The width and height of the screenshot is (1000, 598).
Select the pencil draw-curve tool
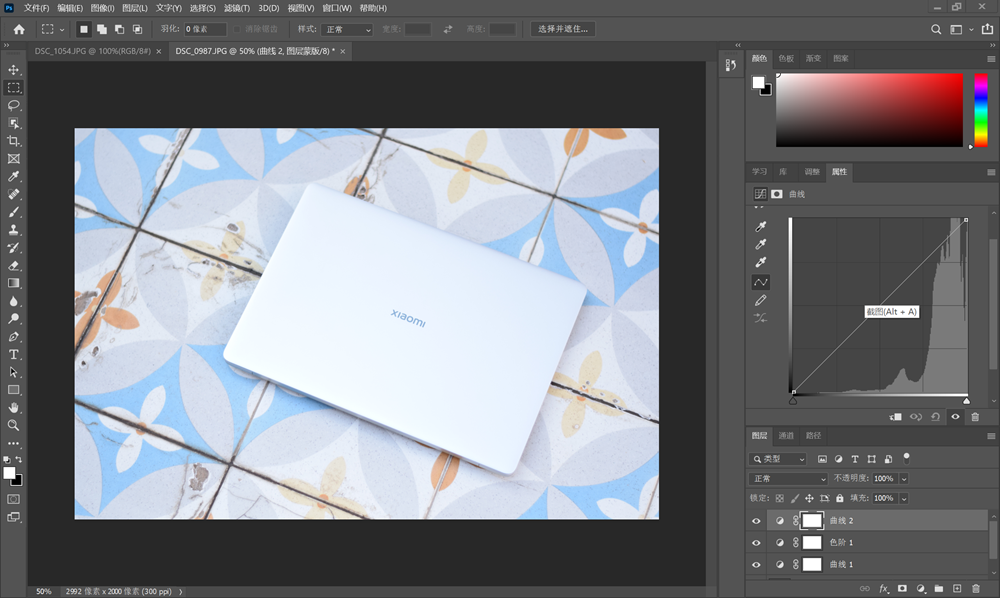[760, 300]
